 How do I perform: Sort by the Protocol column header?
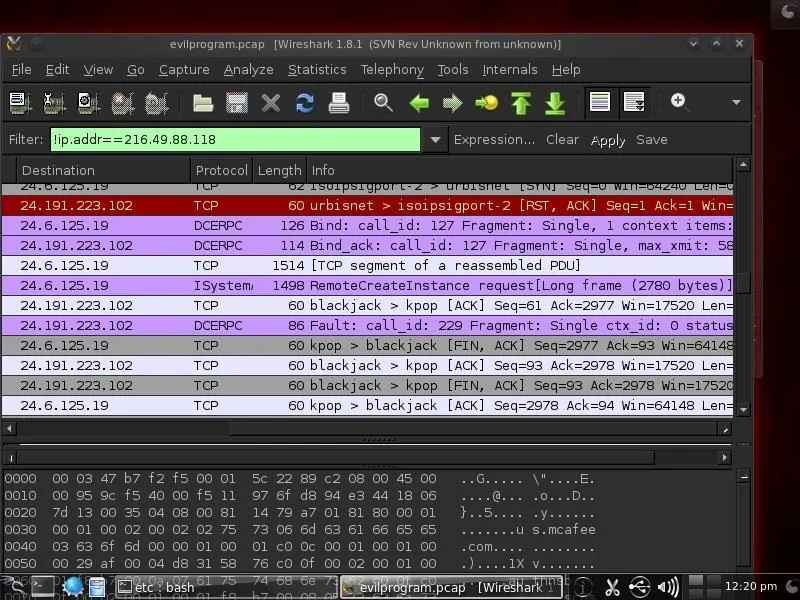click(x=221, y=170)
